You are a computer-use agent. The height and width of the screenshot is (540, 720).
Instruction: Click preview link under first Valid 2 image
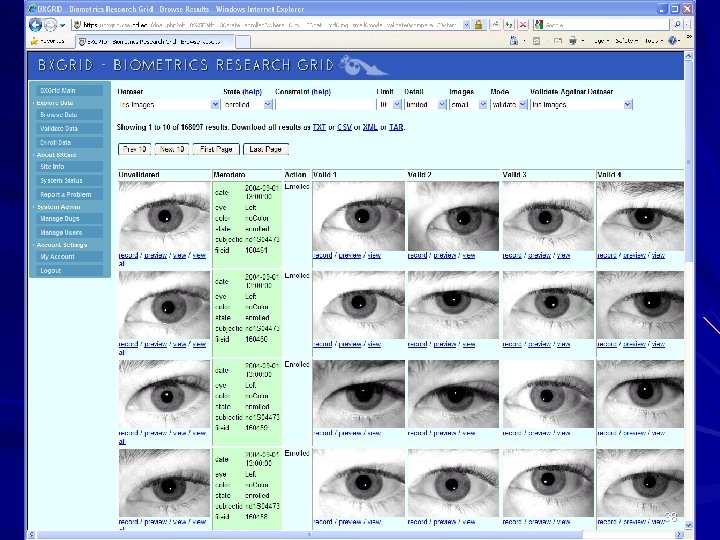[444, 255]
